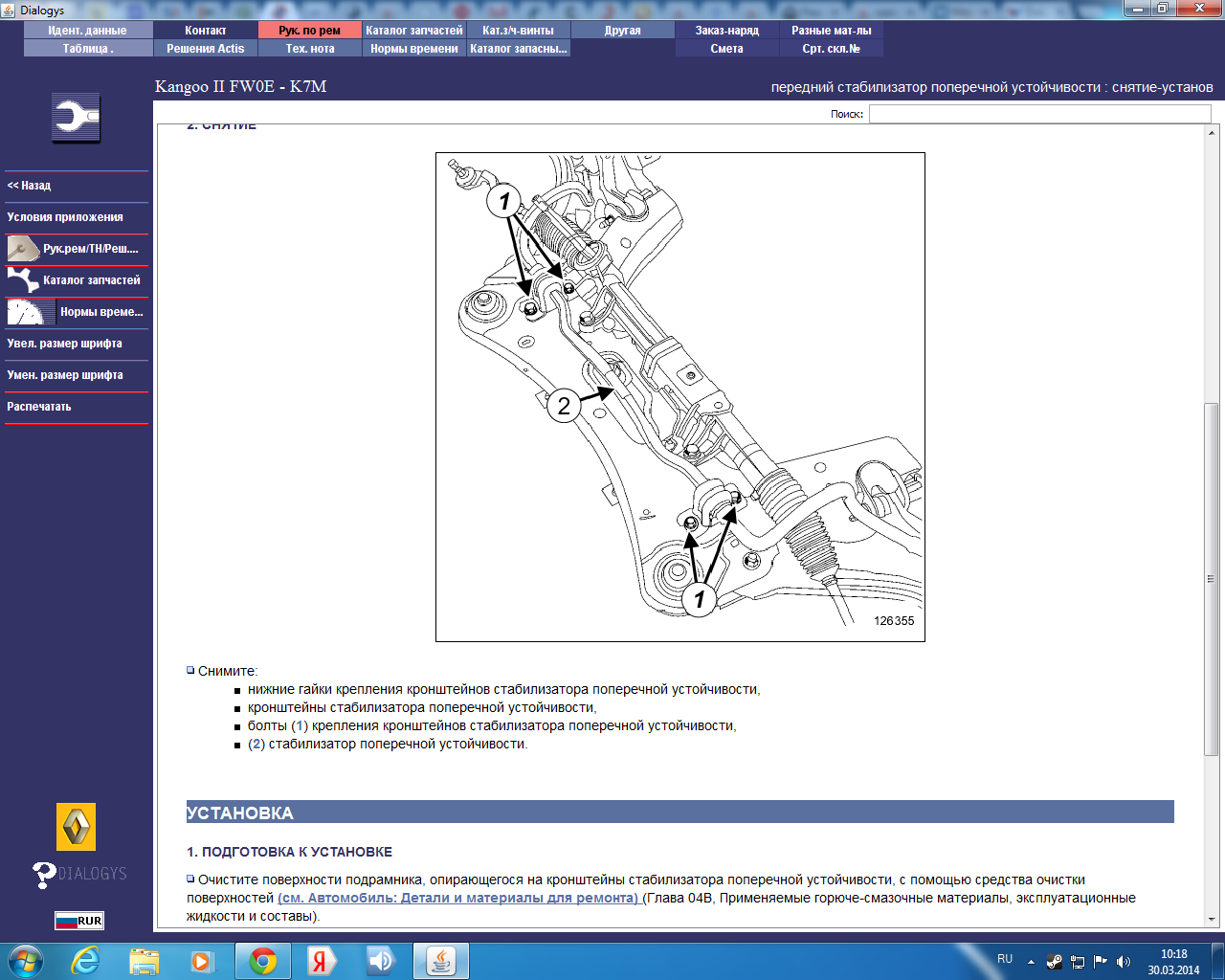Viewport: 1225px width, 980px height.
Task: Open Google Chrome from the taskbar
Action: (264, 961)
